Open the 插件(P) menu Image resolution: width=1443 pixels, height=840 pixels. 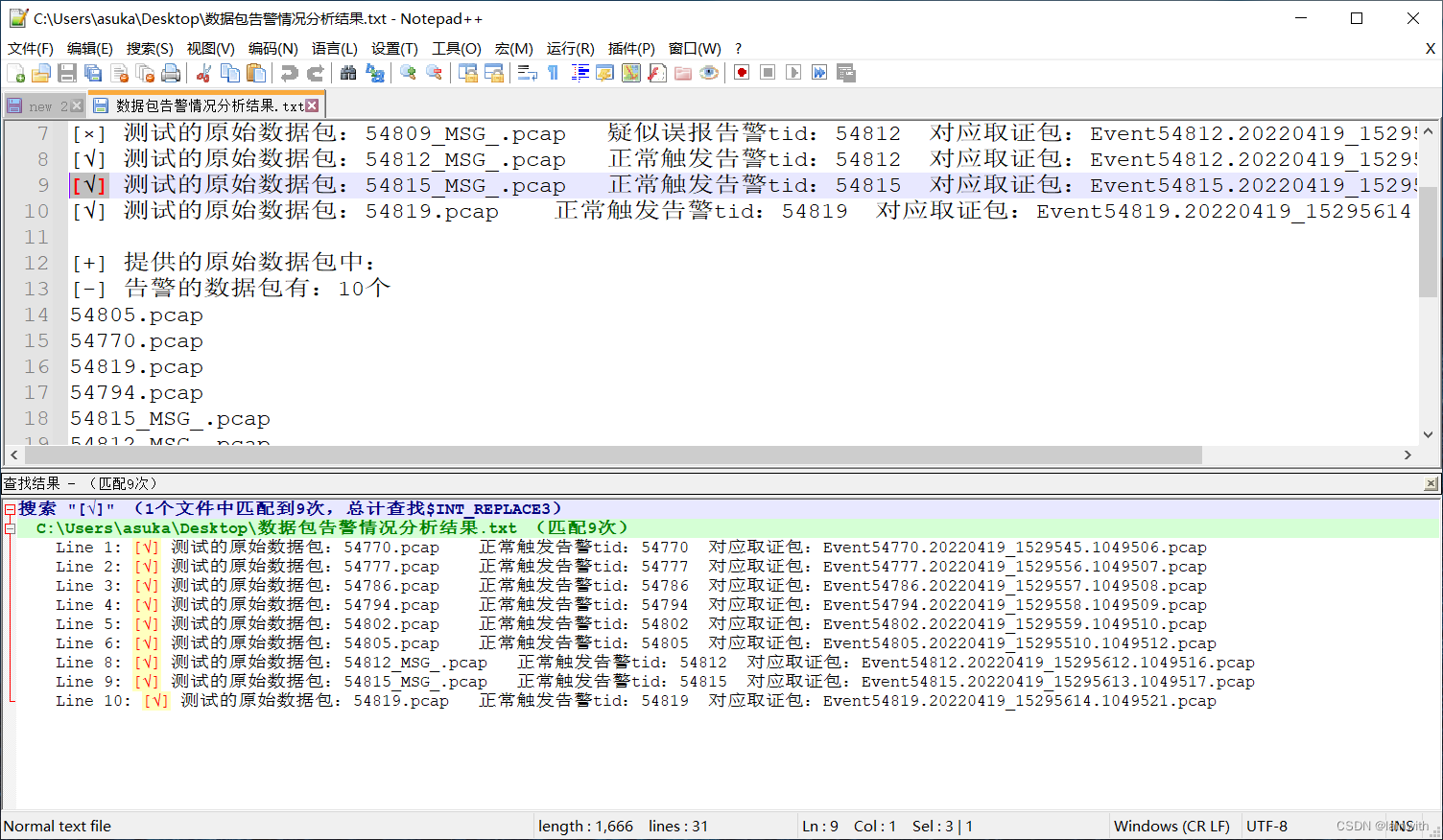pyautogui.click(x=631, y=48)
